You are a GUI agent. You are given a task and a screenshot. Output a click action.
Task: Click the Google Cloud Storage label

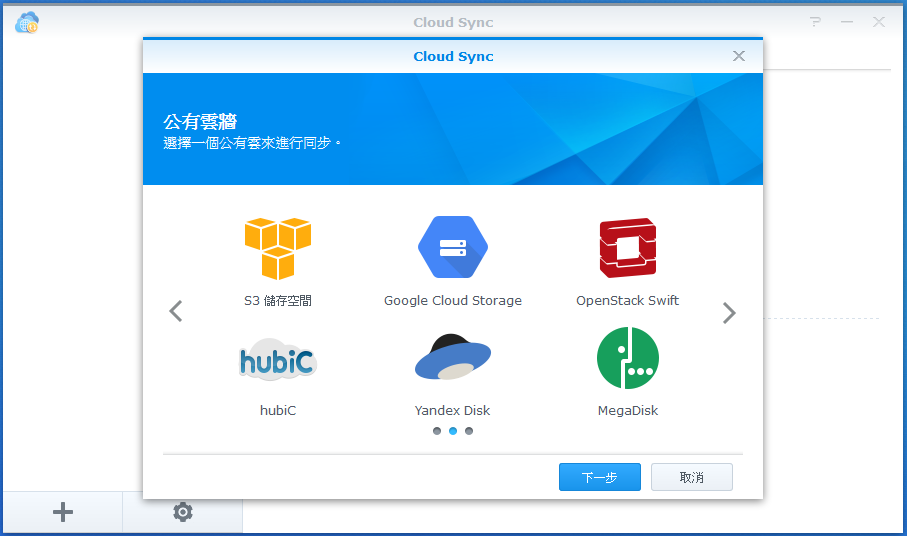pos(453,301)
